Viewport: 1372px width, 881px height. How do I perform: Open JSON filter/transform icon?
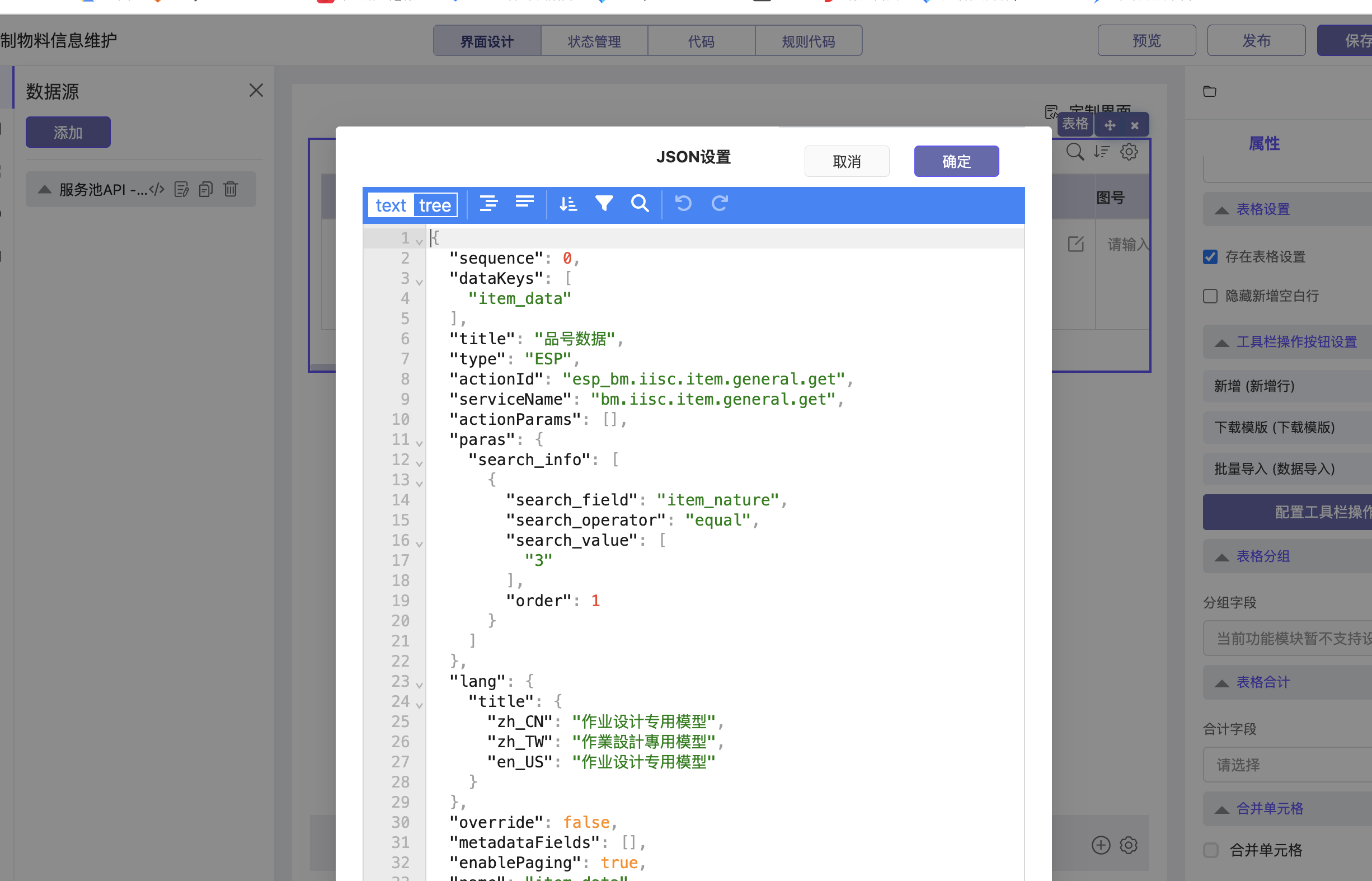pyautogui.click(x=604, y=204)
